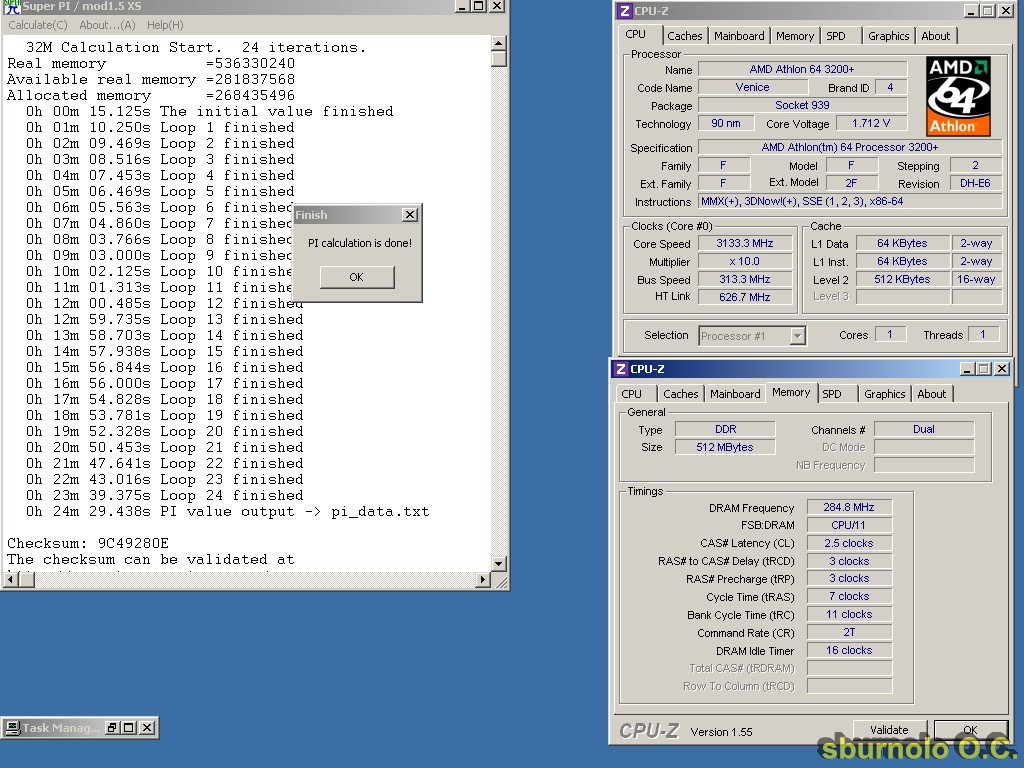Click the up arrow of Super PI vertical scrollbar
This screenshot has width=1024, height=768.
click(498, 43)
